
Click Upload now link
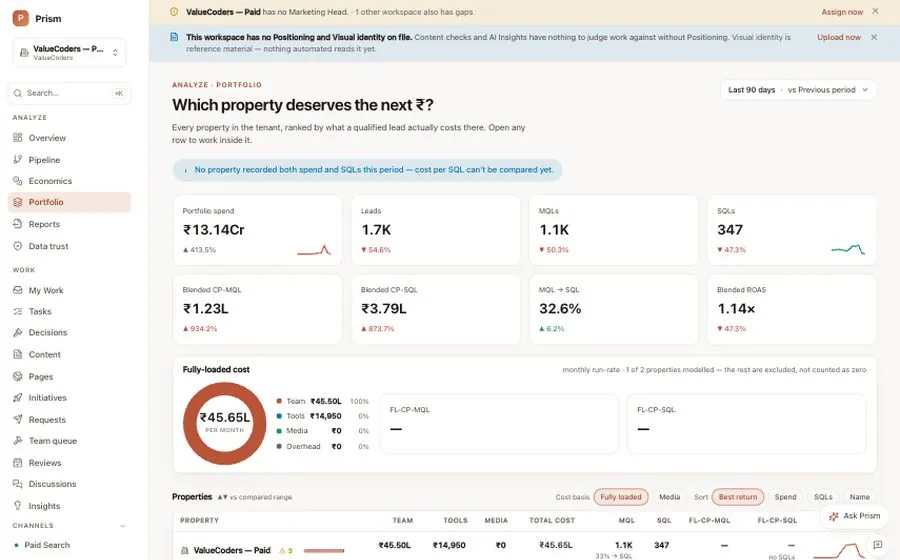(x=839, y=37)
